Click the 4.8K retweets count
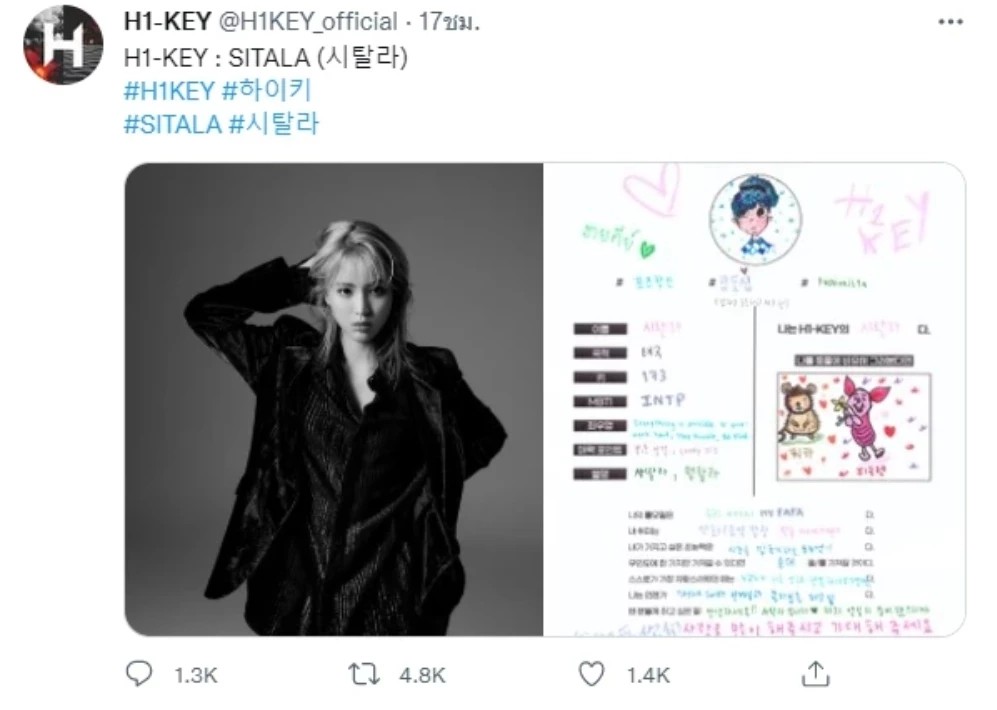The width and height of the screenshot is (997, 710). (422, 675)
